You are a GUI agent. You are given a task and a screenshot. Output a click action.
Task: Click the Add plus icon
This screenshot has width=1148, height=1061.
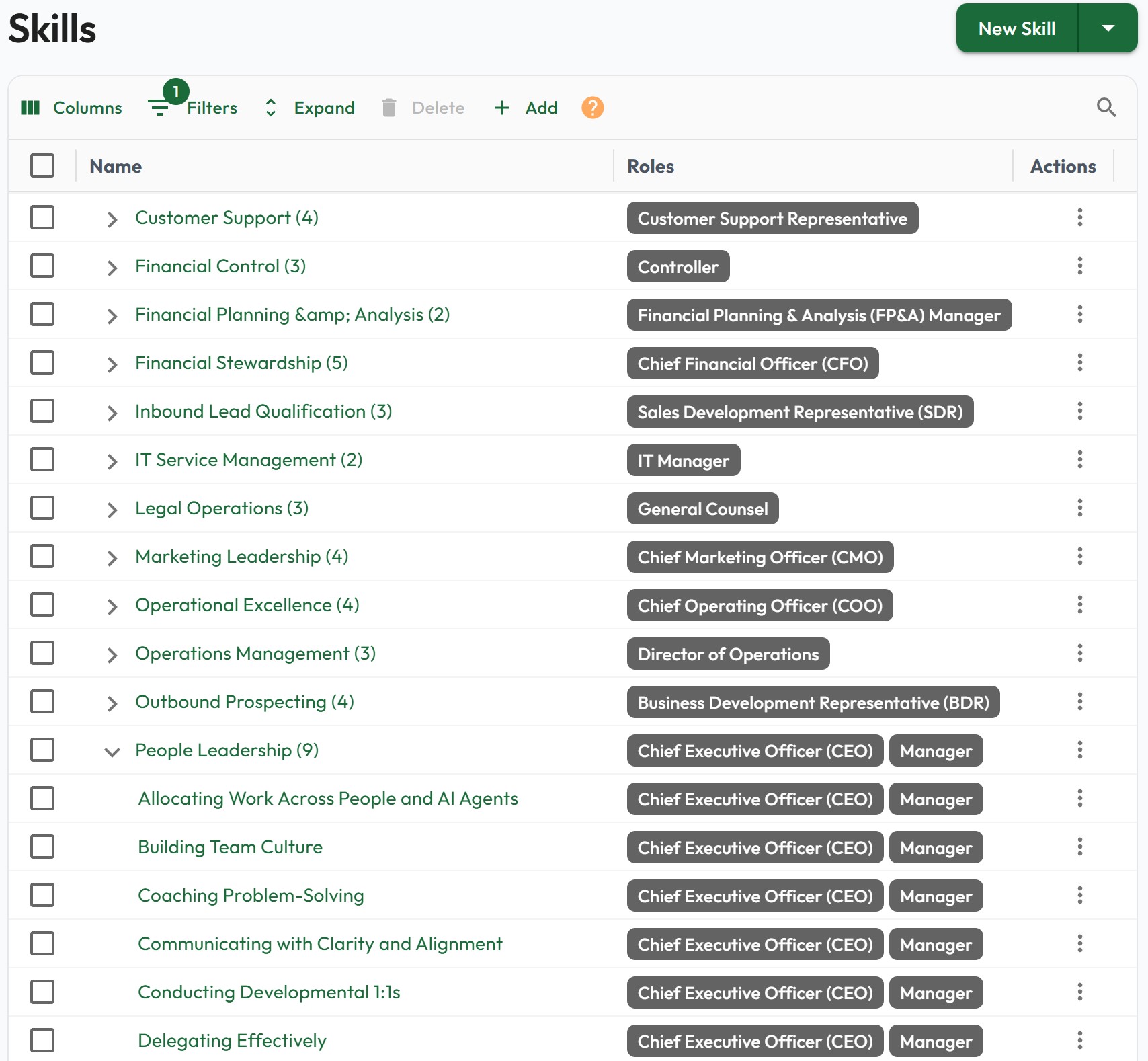point(501,108)
